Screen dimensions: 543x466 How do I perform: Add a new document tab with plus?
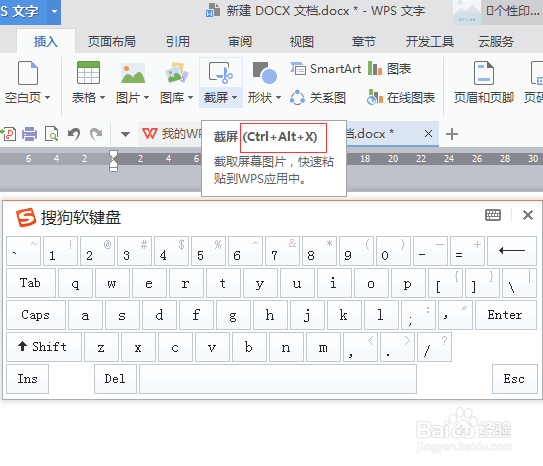[x=452, y=134]
